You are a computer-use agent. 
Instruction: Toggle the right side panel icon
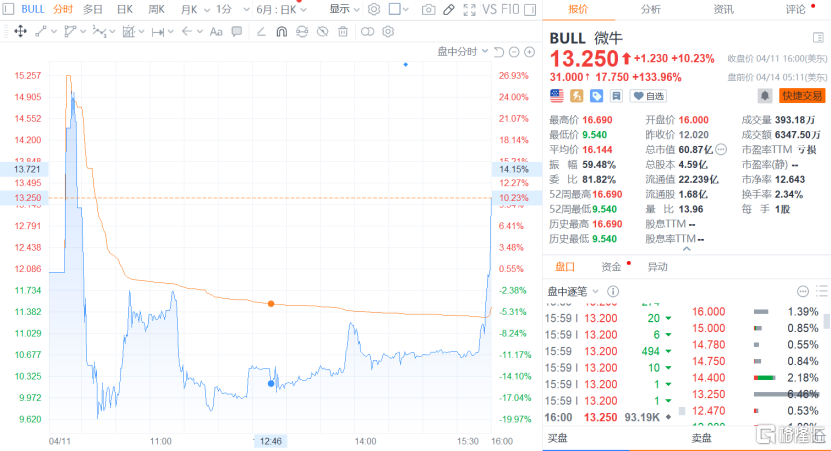point(529,10)
